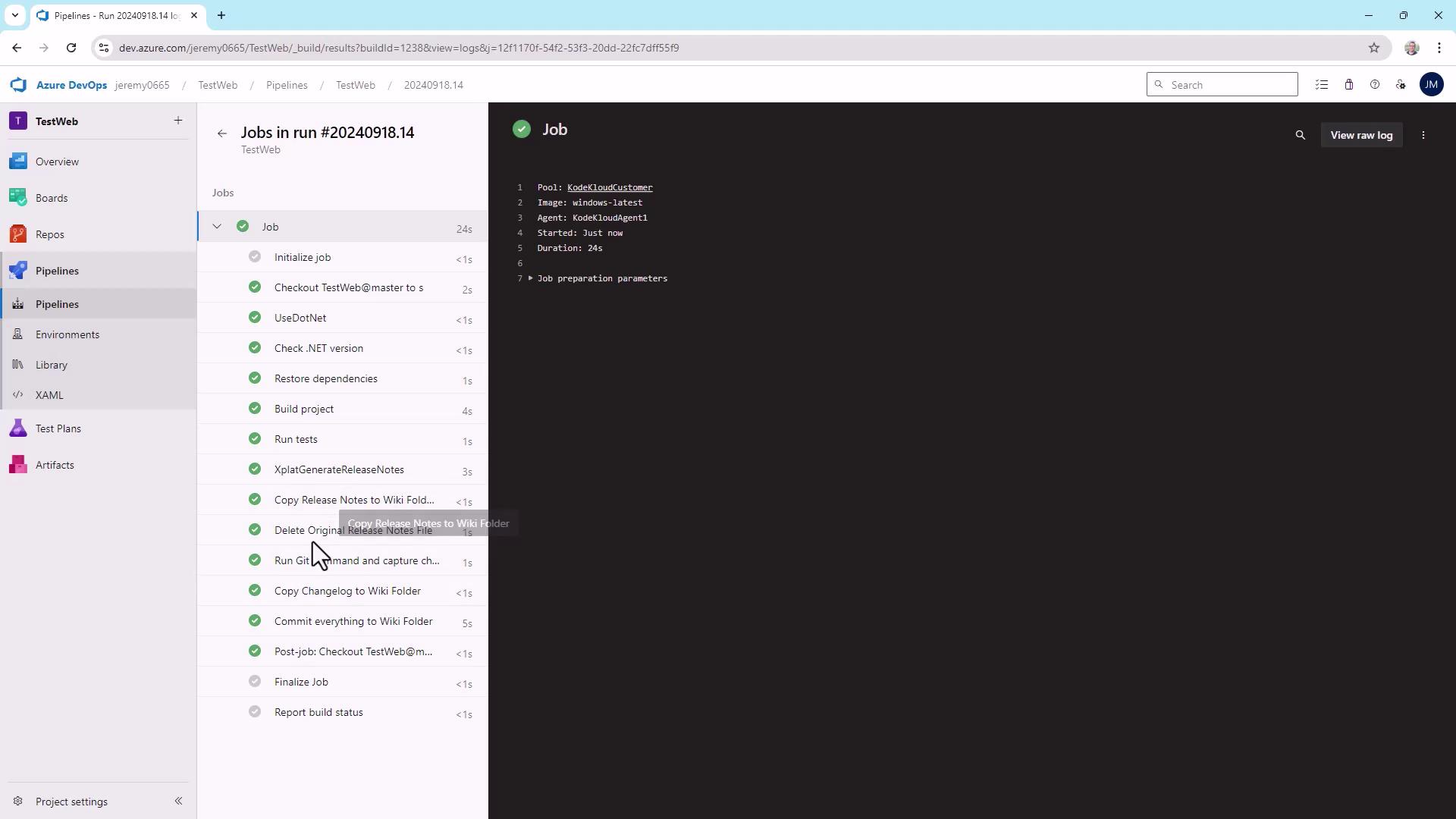Open the help question mark icon
This screenshot has height=819, width=1456.
point(1374,85)
